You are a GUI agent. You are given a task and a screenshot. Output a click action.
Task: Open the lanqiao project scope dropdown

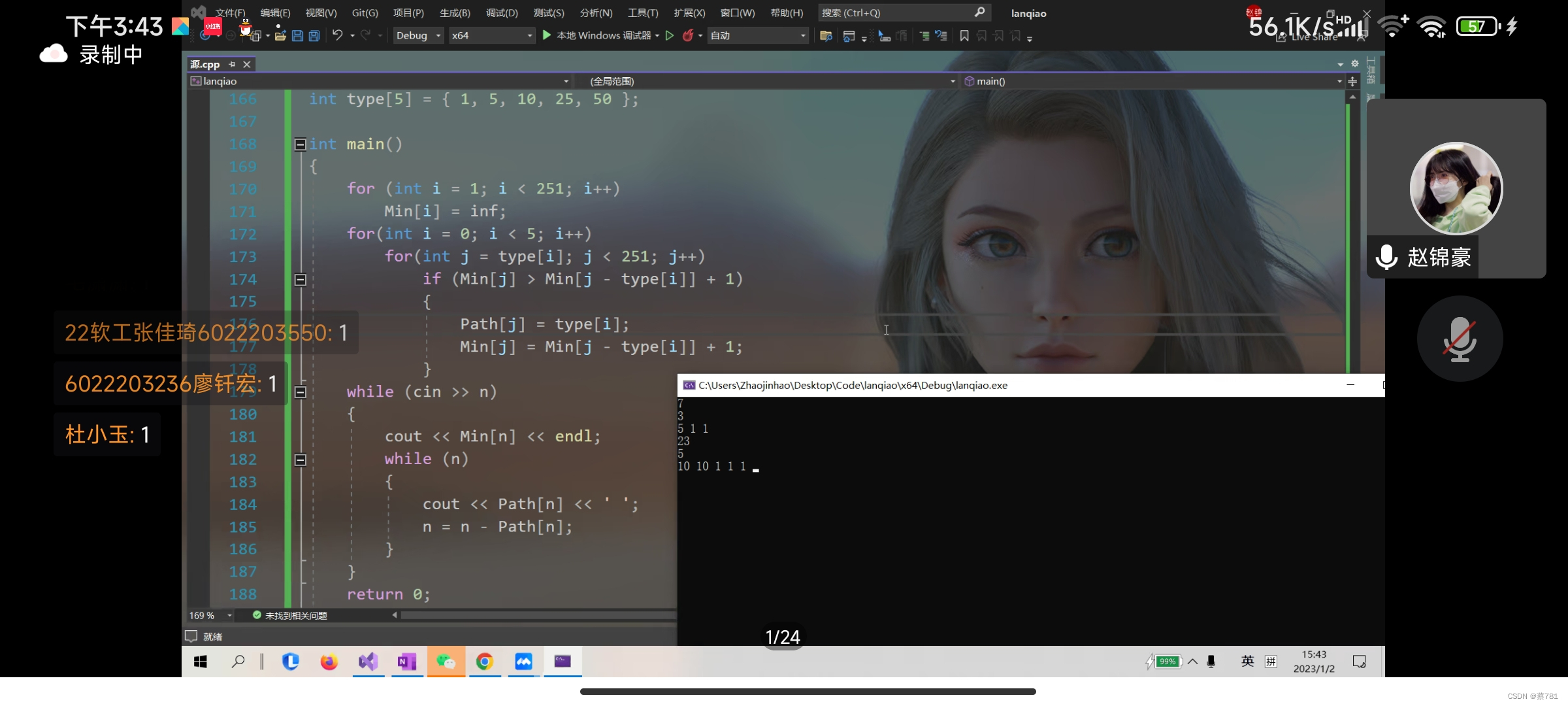(380, 81)
